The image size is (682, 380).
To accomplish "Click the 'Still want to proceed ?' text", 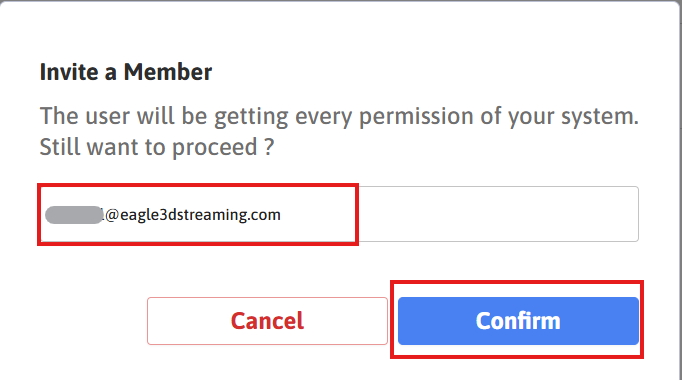I will [x=157, y=147].
